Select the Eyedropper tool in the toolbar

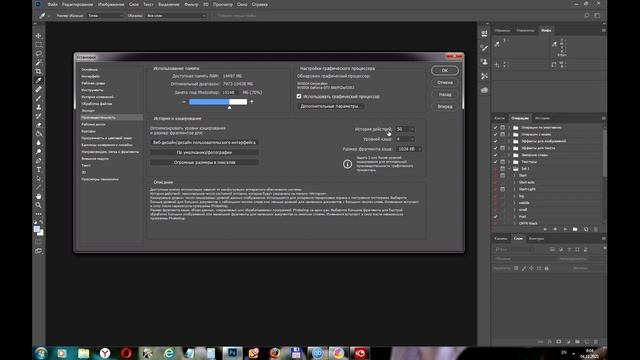coord(38,80)
